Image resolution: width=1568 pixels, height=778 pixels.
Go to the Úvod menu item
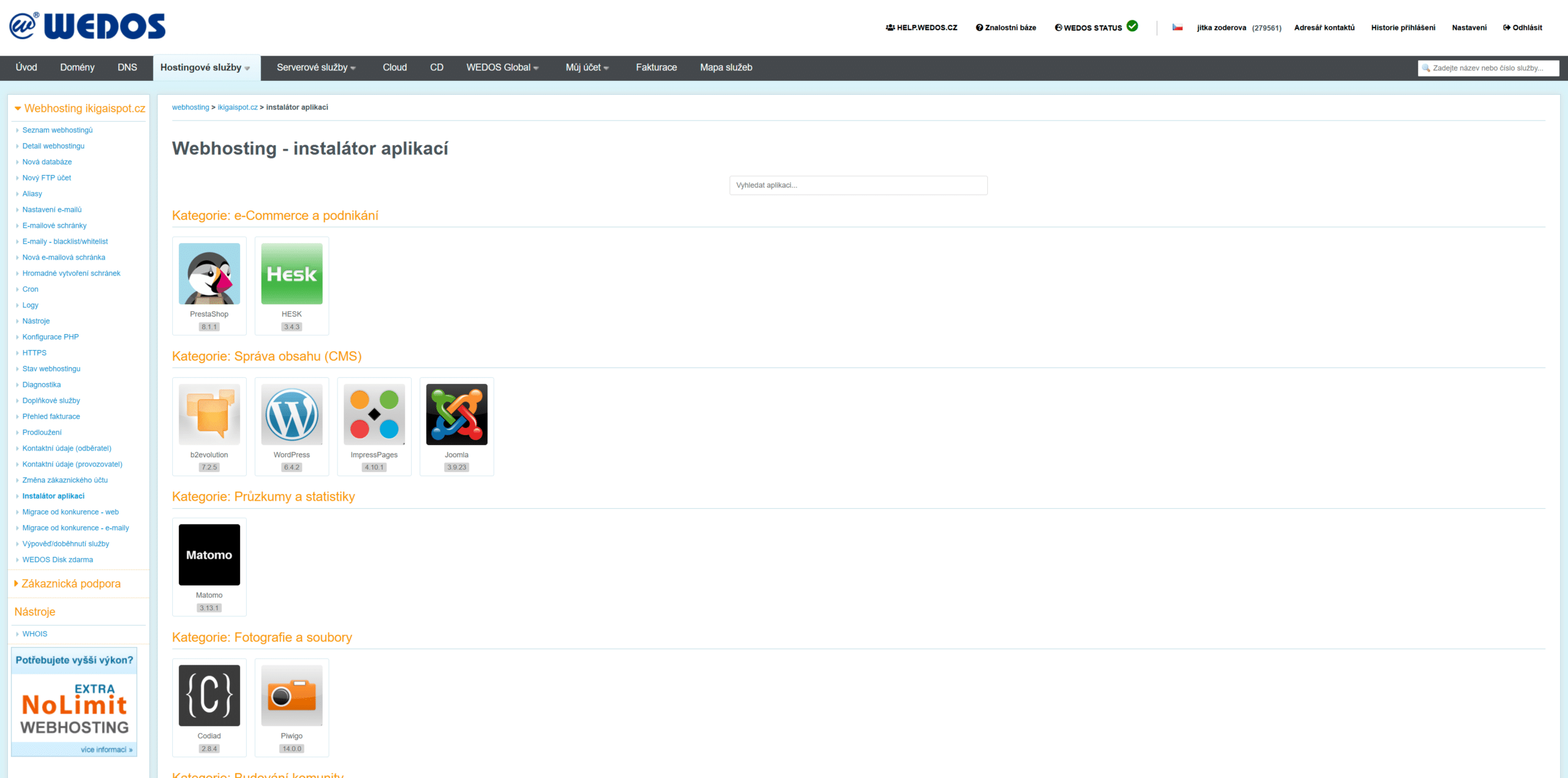point(26,67)
